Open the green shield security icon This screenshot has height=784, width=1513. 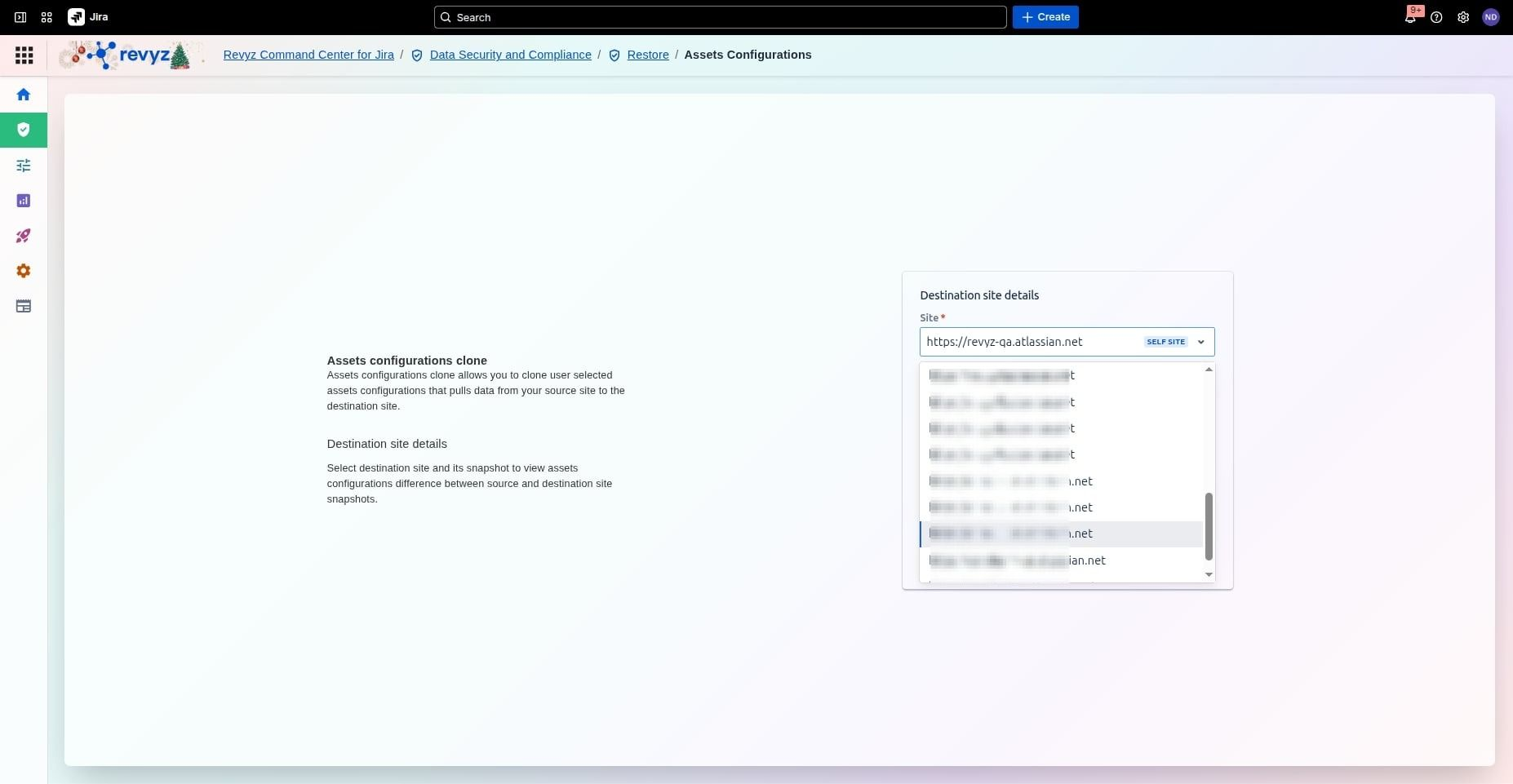tap(24, 130)
